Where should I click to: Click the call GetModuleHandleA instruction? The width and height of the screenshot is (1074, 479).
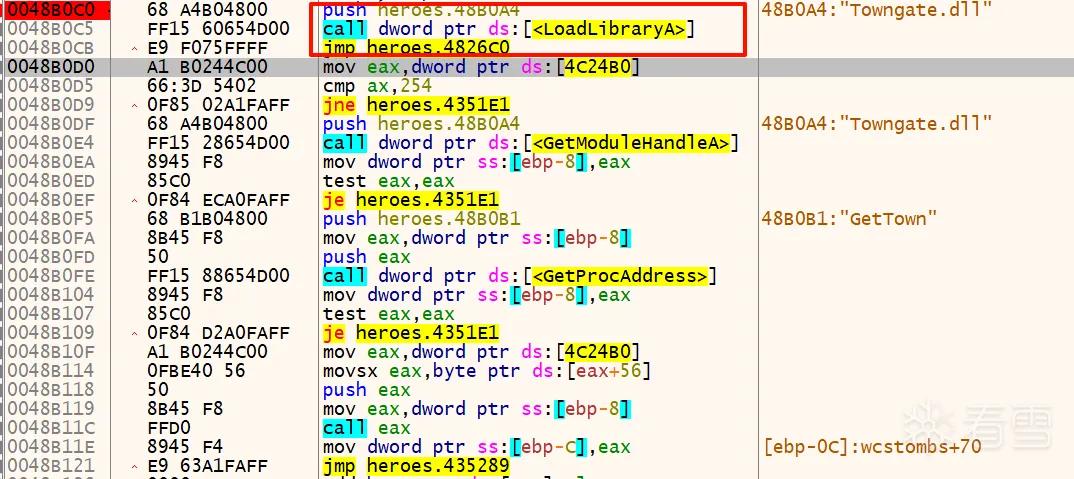click(x=531, y=143)
